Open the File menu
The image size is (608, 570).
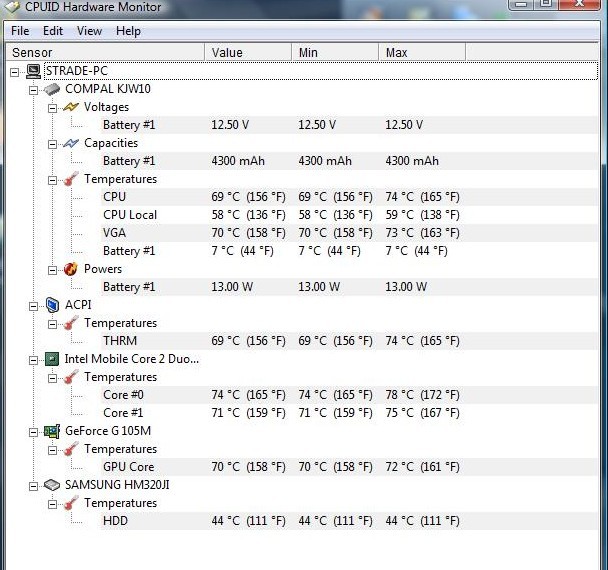(20, 31)
